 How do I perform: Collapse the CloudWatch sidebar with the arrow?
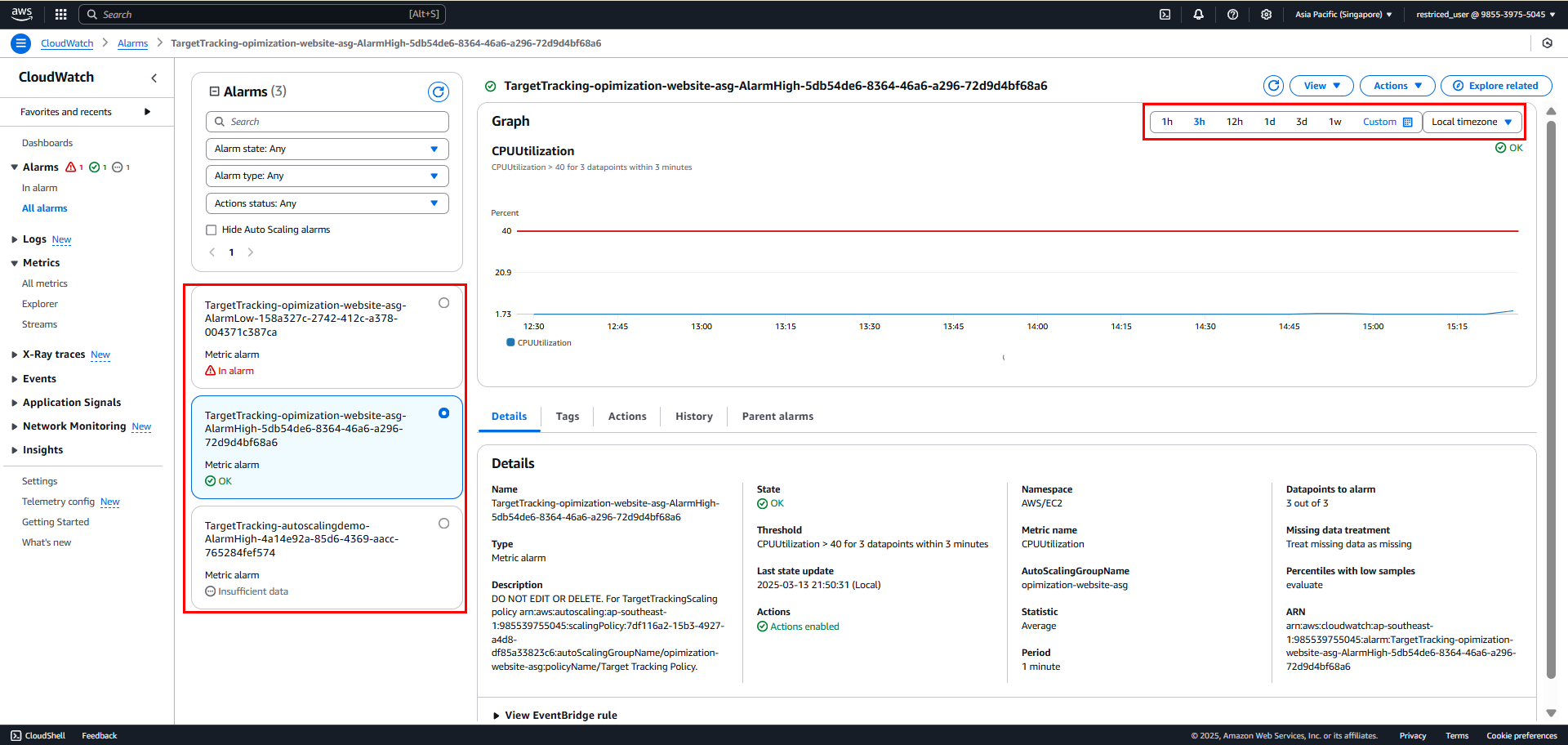[154, 78]
